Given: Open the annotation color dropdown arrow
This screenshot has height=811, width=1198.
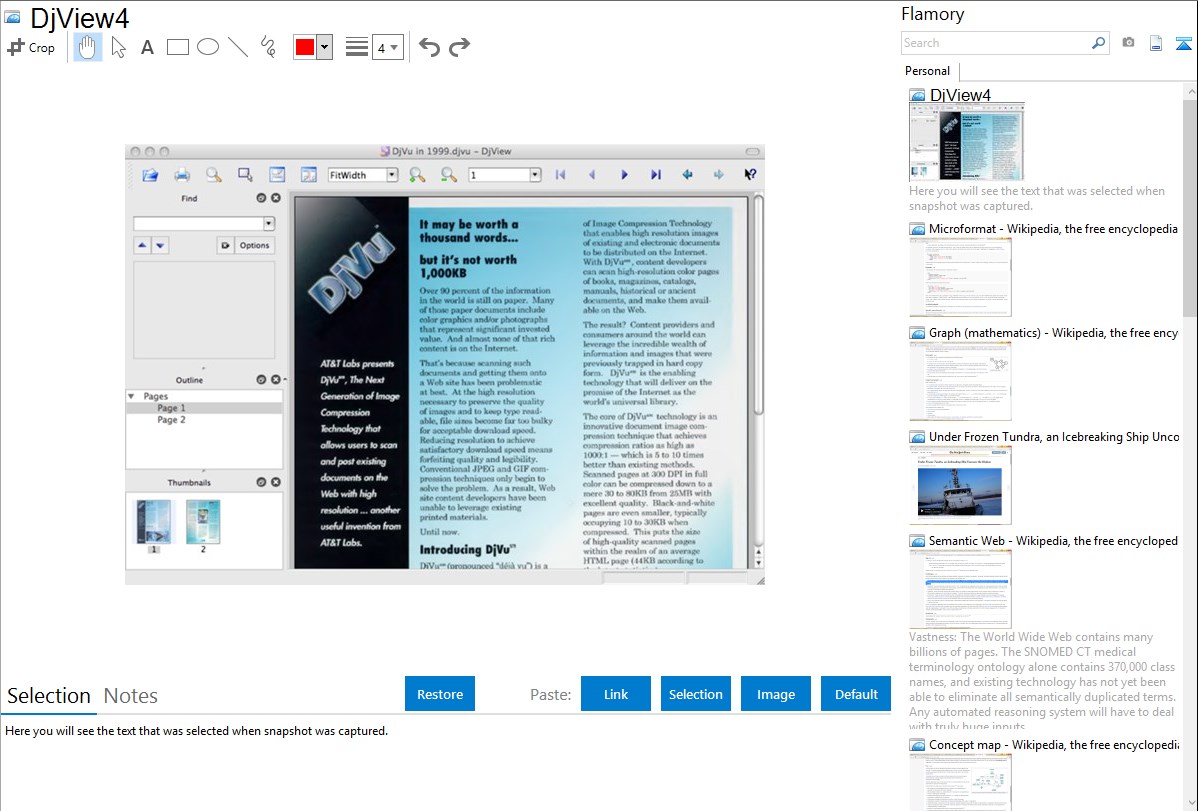Looking at the screenshot, I should 325,47.
